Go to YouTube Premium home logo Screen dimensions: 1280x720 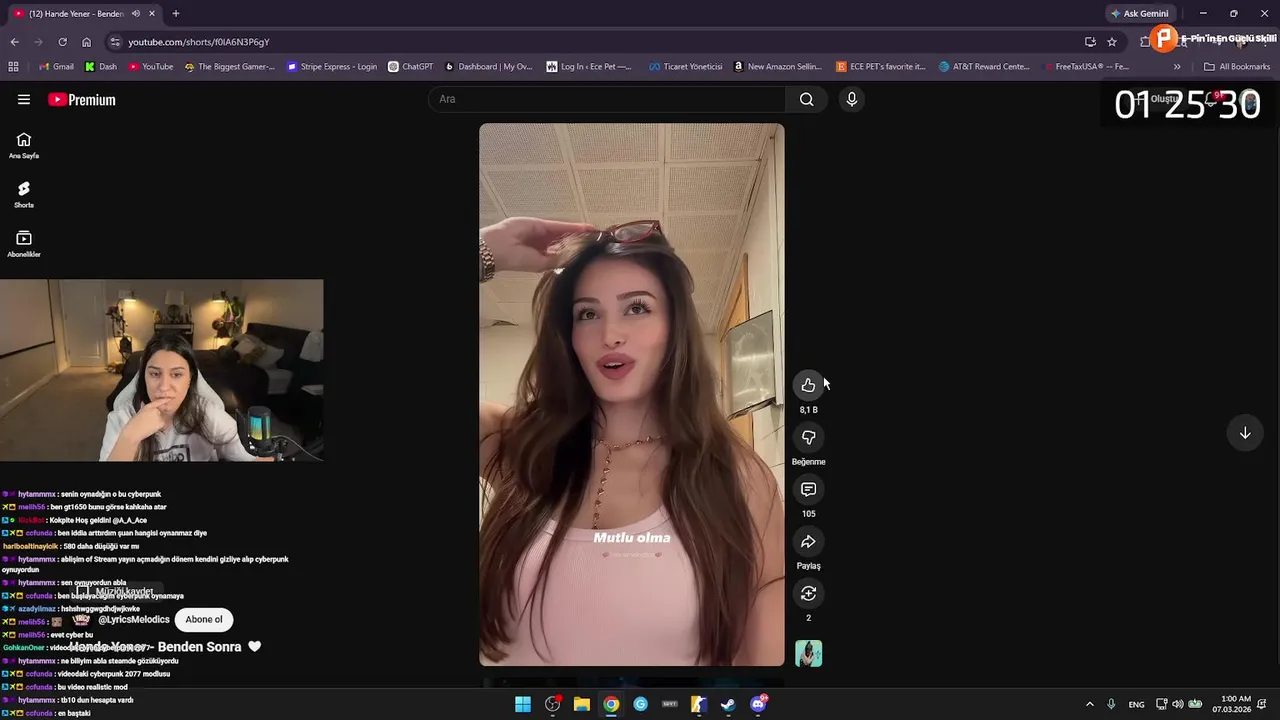tap(82, 99)
